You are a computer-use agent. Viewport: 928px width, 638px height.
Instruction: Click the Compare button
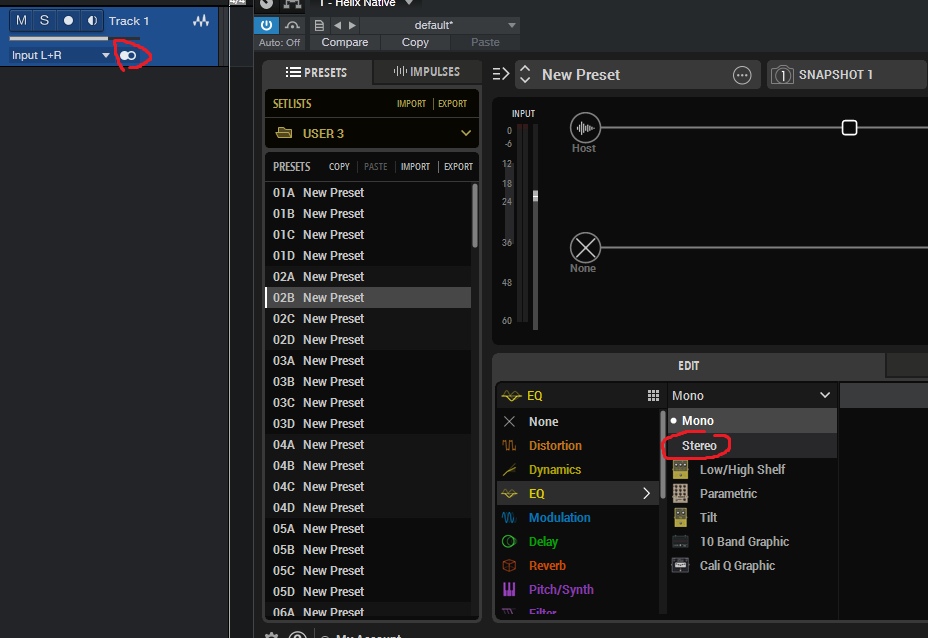(x=344, y=43)
